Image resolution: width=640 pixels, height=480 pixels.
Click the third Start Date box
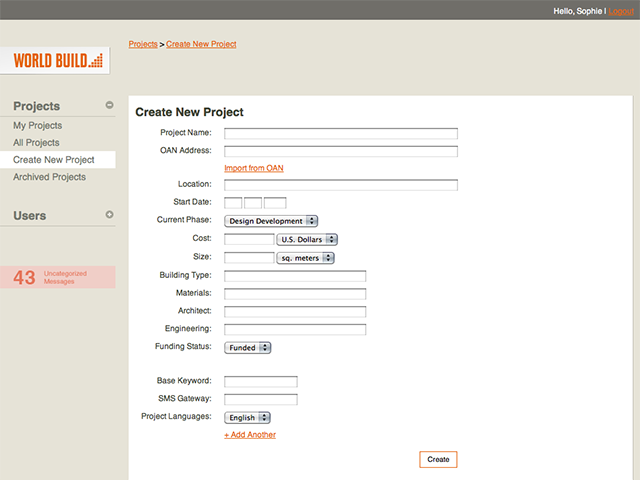coord(275,203)
